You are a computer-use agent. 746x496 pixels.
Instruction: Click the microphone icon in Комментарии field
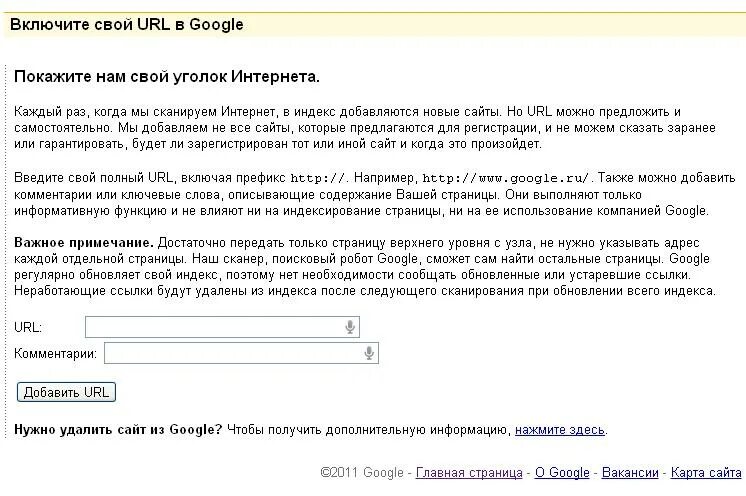[x=369, y=353]
